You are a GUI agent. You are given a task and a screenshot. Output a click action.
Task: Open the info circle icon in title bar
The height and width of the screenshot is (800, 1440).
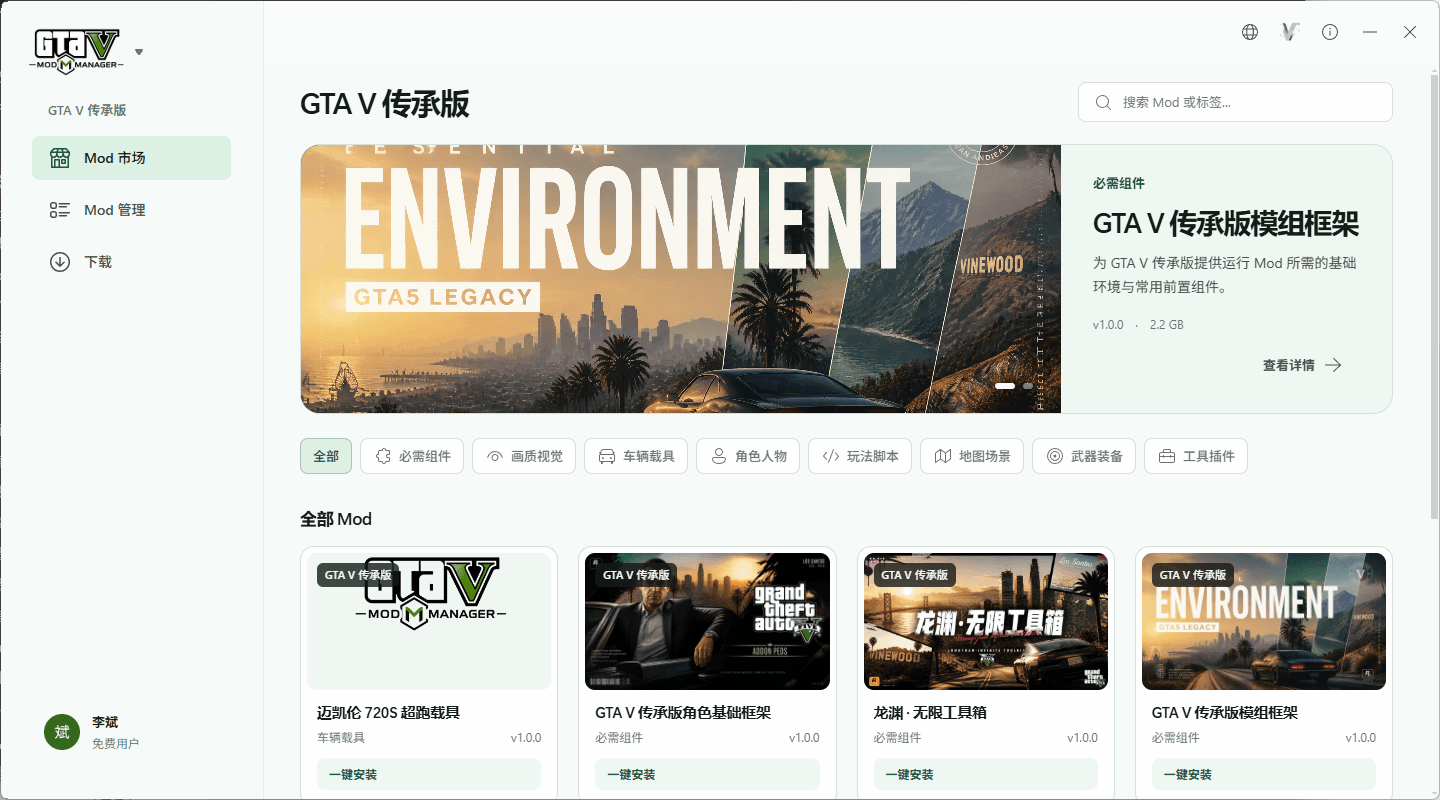click(1330, 32)
